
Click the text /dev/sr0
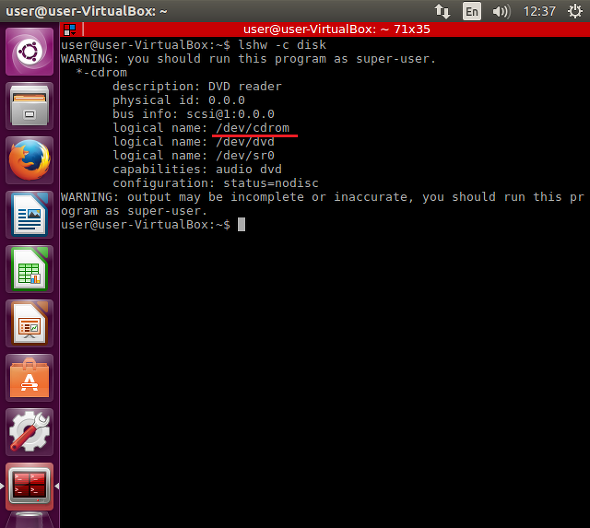point(245,155)
